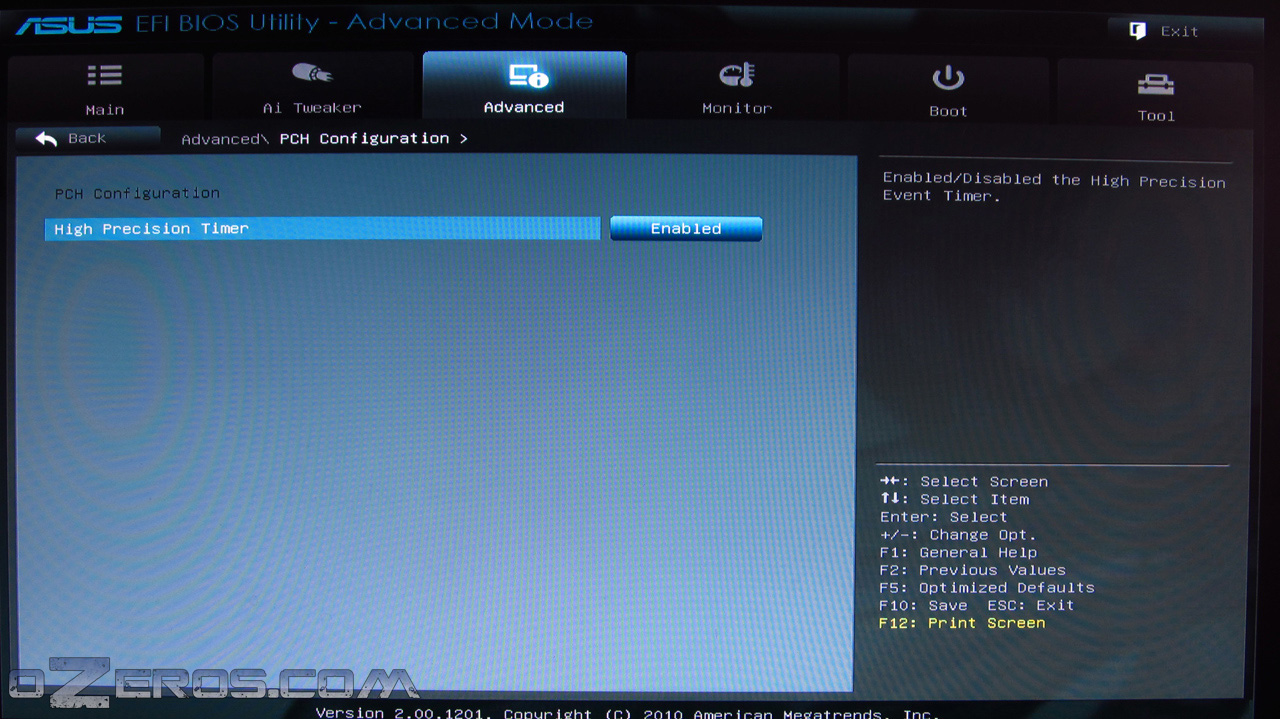Open the Main tab list icon

click(x=104, y=76)
